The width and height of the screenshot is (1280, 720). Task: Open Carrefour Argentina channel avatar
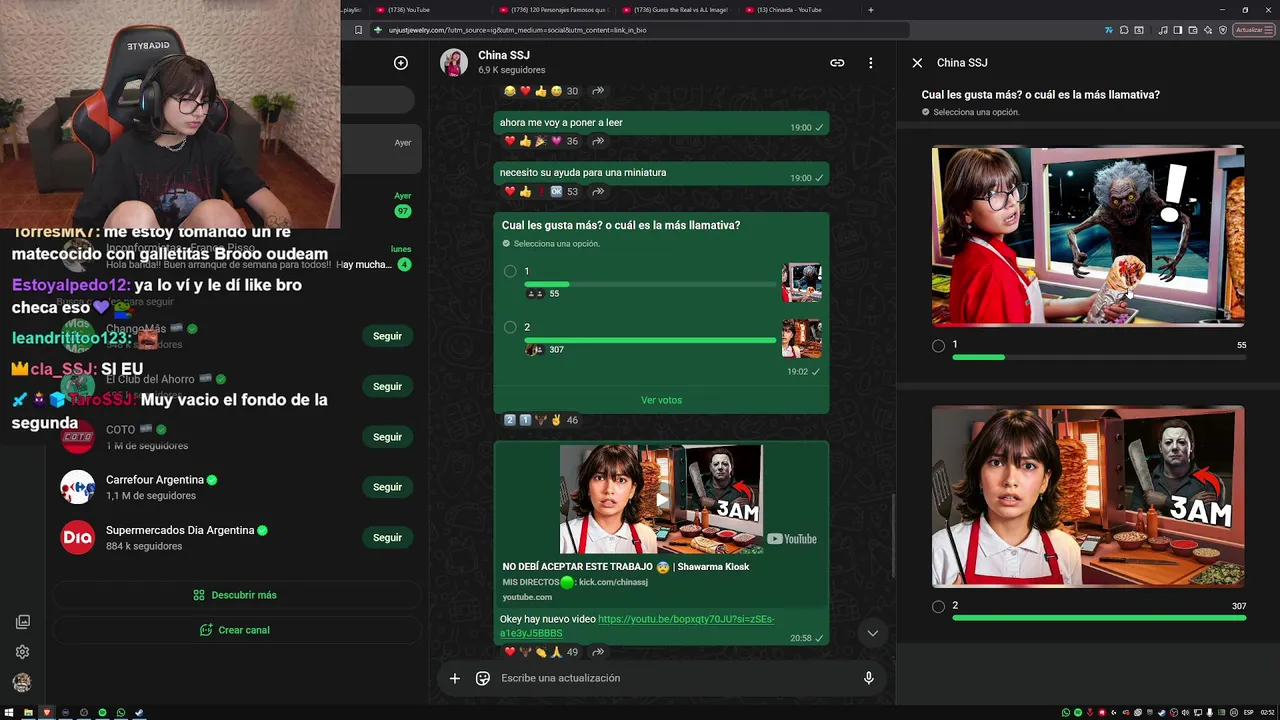pos(78,487)
